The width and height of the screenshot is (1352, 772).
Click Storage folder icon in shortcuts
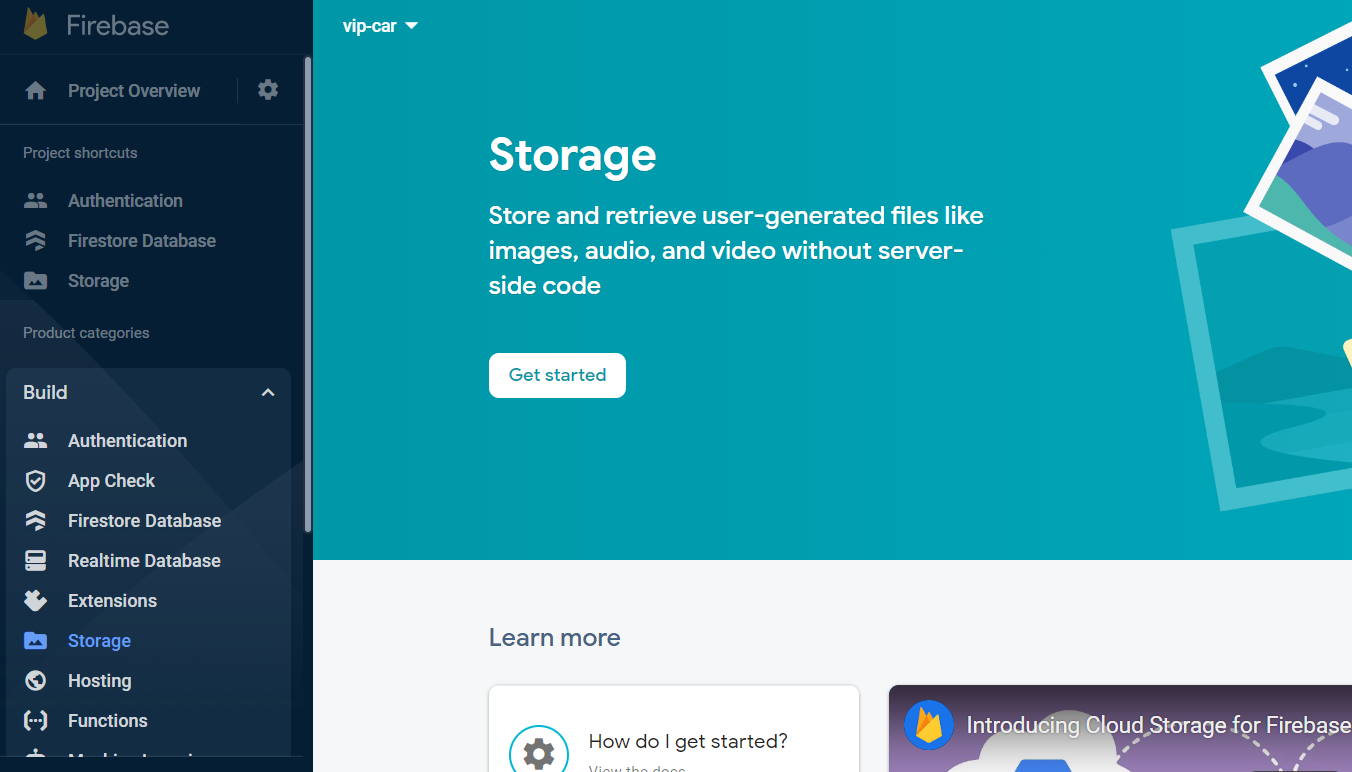pyautogui.click(x=36, y=281)
